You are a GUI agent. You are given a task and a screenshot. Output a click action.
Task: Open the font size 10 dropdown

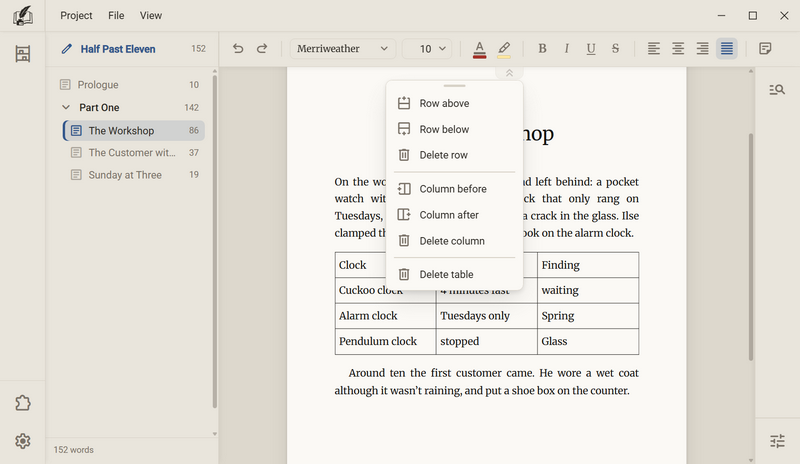point(427,48)
